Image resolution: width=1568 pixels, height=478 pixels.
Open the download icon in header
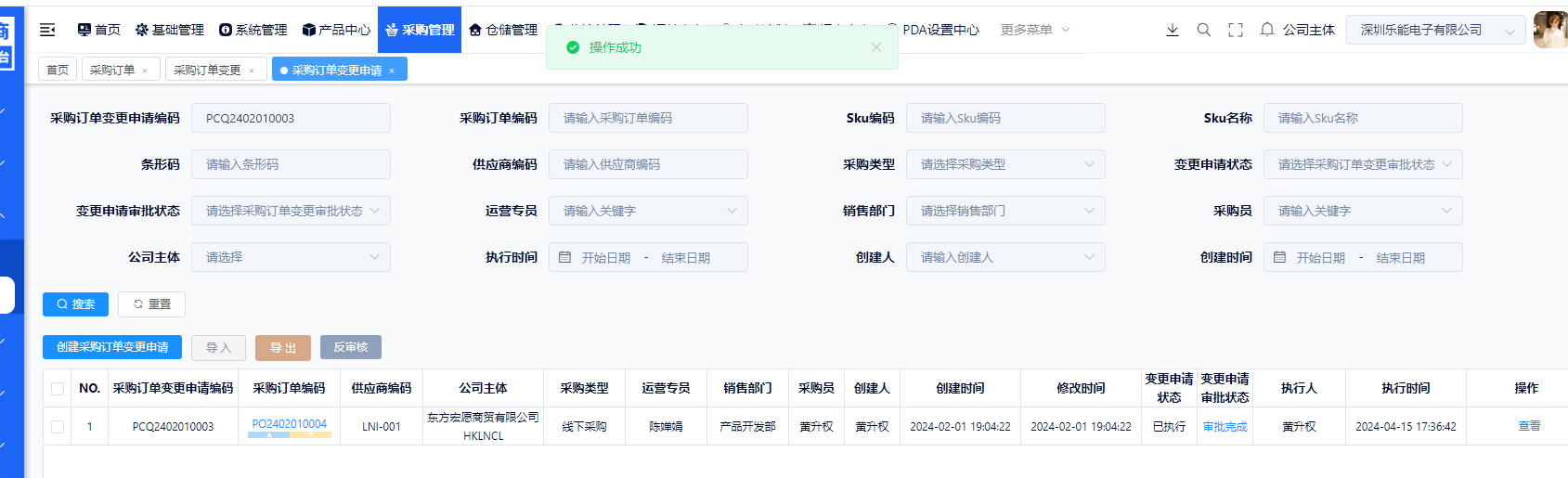(x=1173, y=30)
